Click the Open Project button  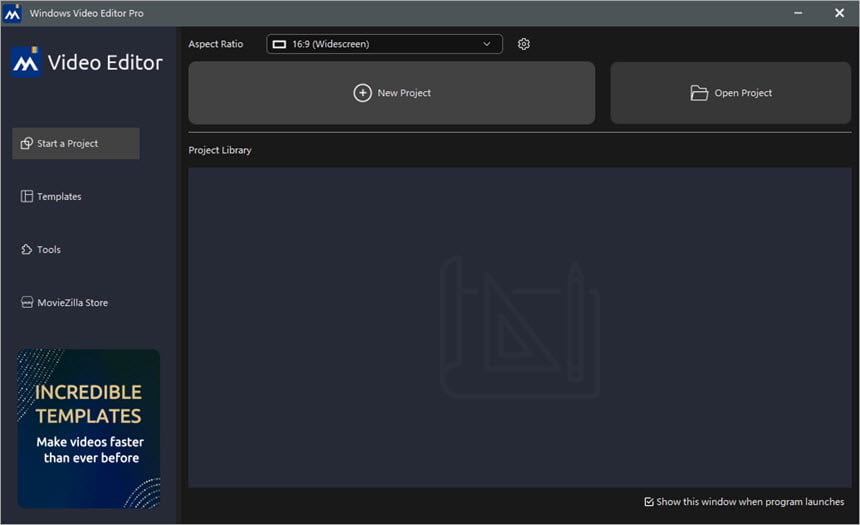[731, 93]
